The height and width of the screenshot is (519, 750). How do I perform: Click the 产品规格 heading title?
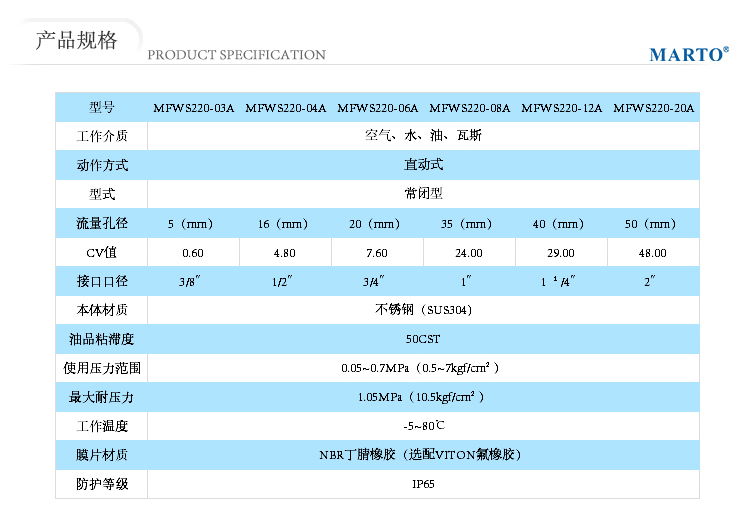coord(76,41)
